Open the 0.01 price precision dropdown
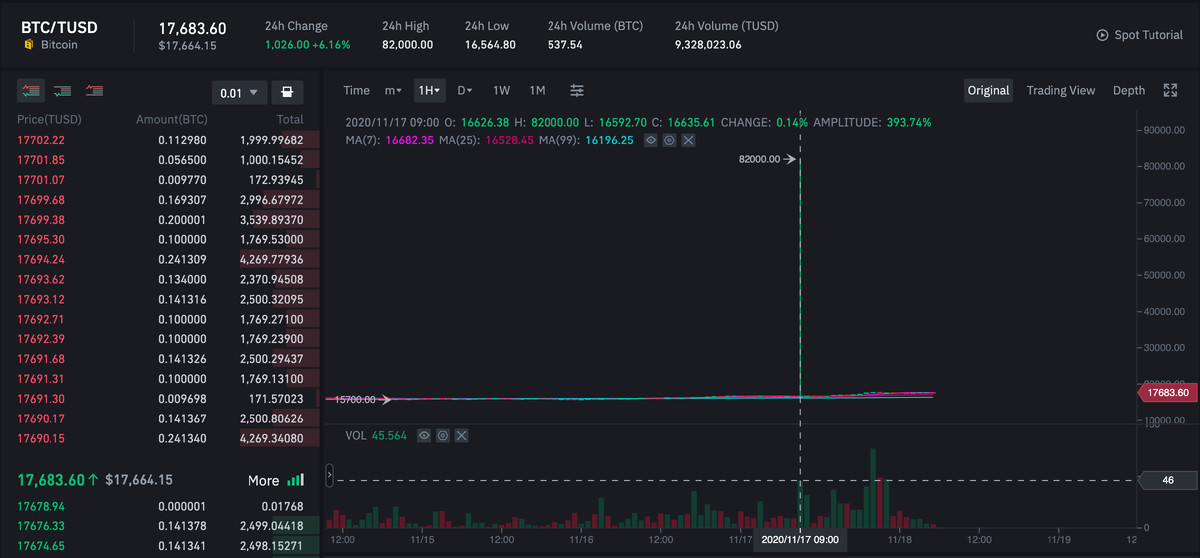The image size is (1200, 558). pos(239,92)
